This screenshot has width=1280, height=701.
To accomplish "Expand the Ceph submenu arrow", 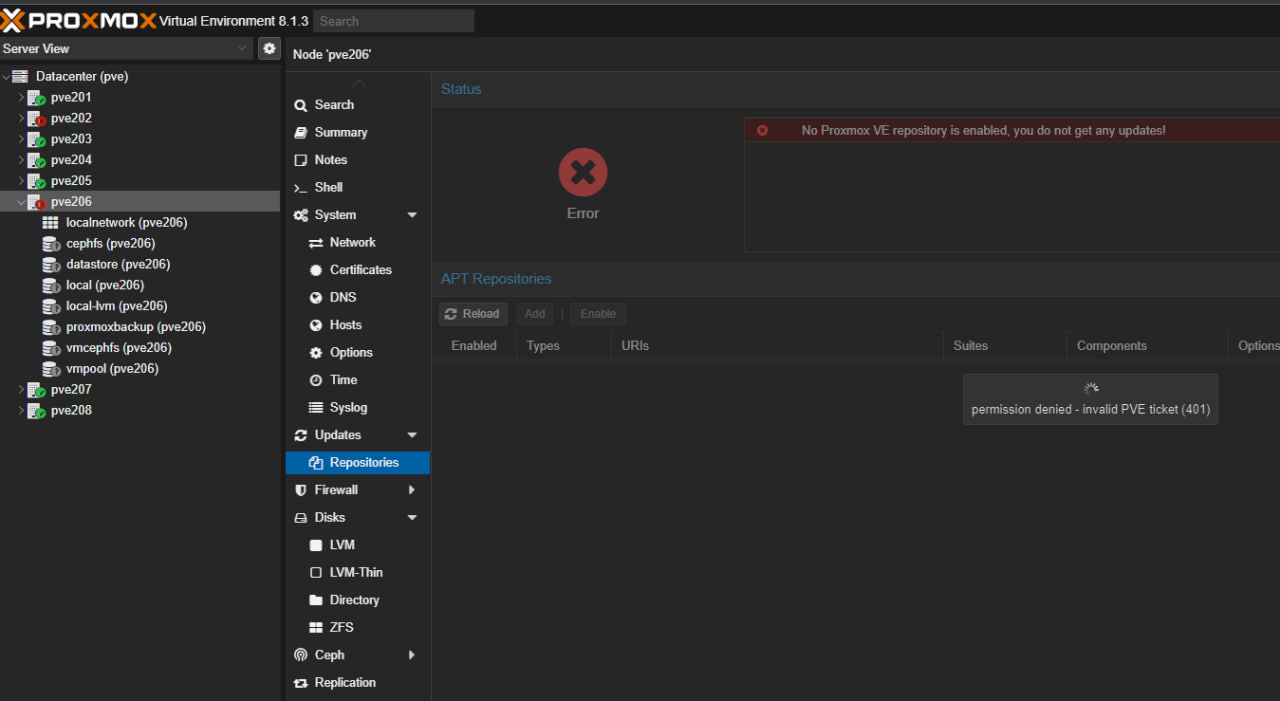I will click(412, 655).
